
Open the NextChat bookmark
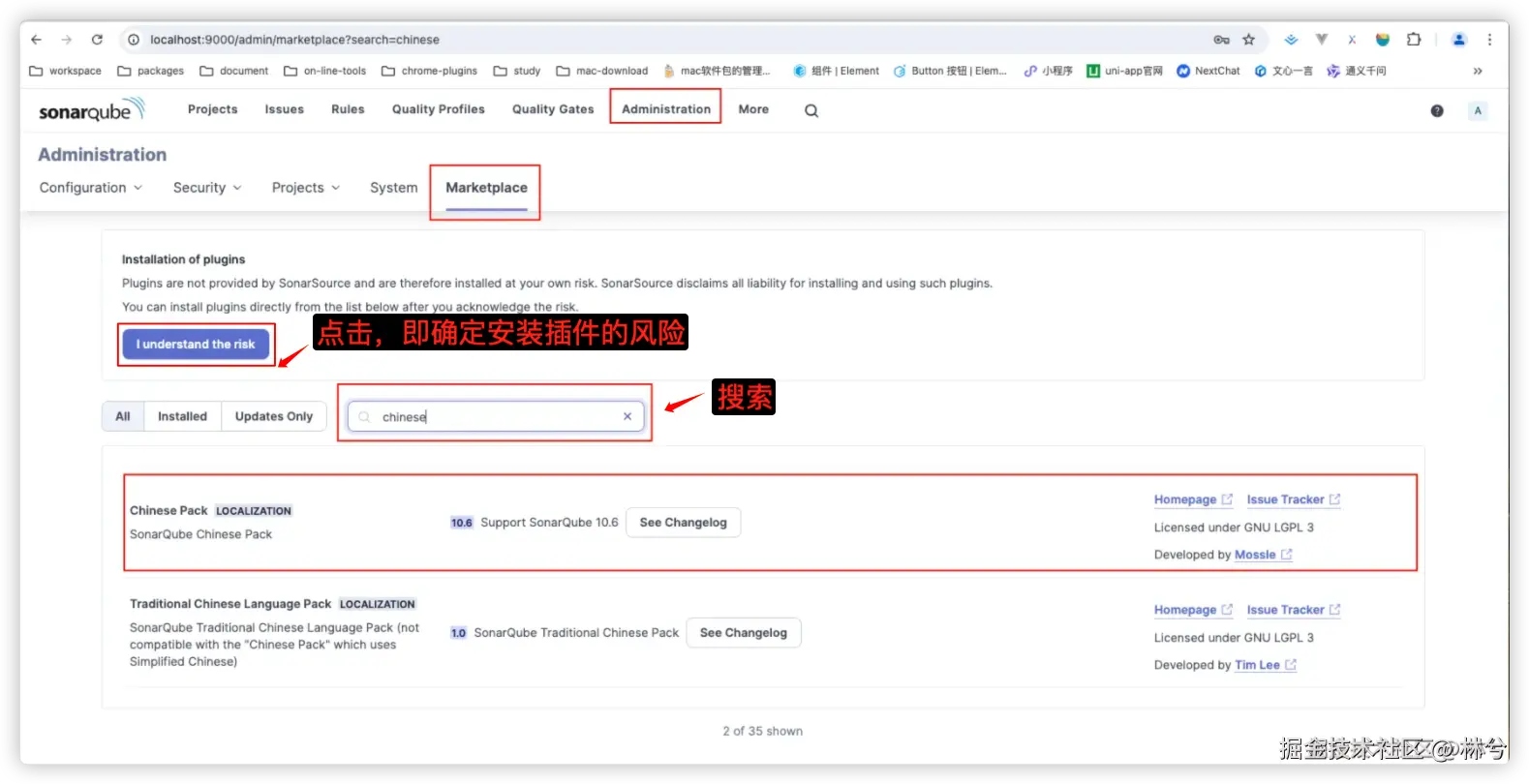click(1208, 71)
